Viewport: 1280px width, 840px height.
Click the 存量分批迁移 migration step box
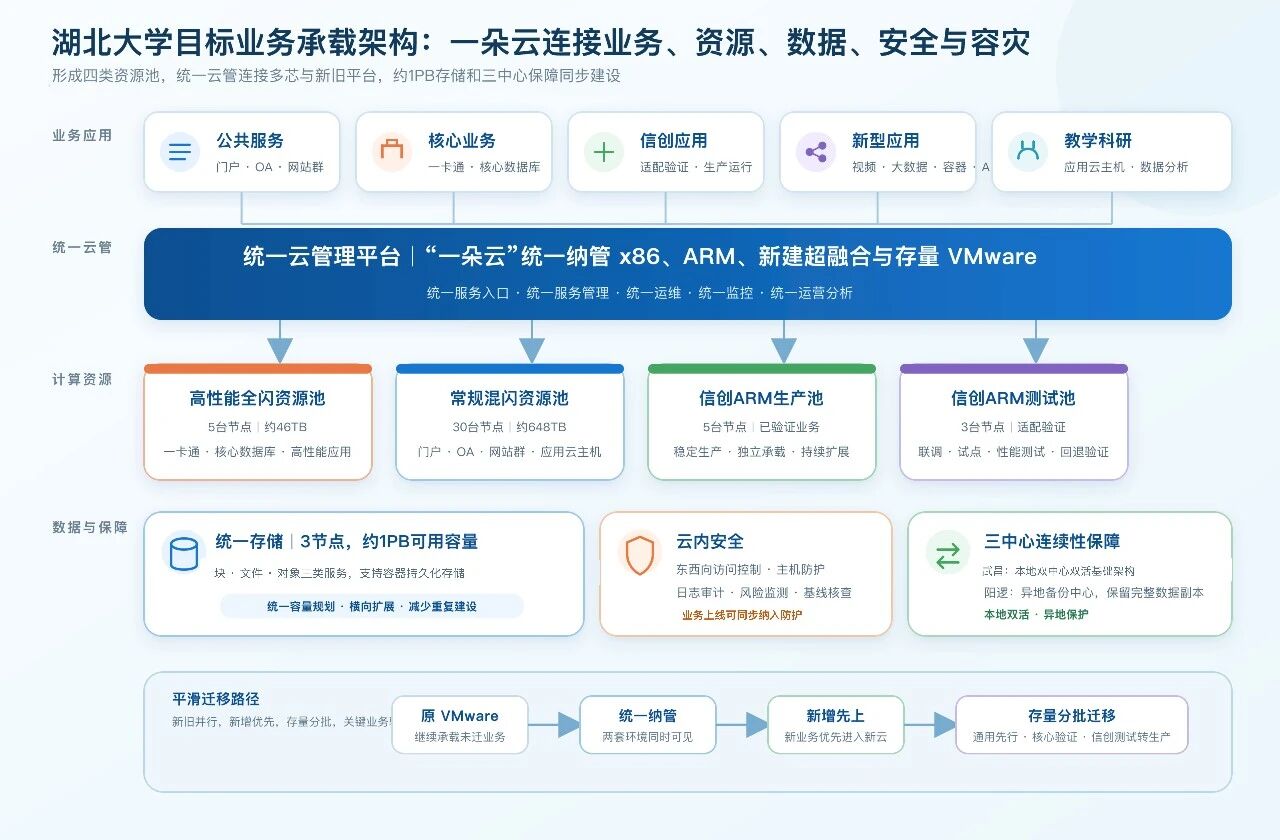tap(1072, 725)
